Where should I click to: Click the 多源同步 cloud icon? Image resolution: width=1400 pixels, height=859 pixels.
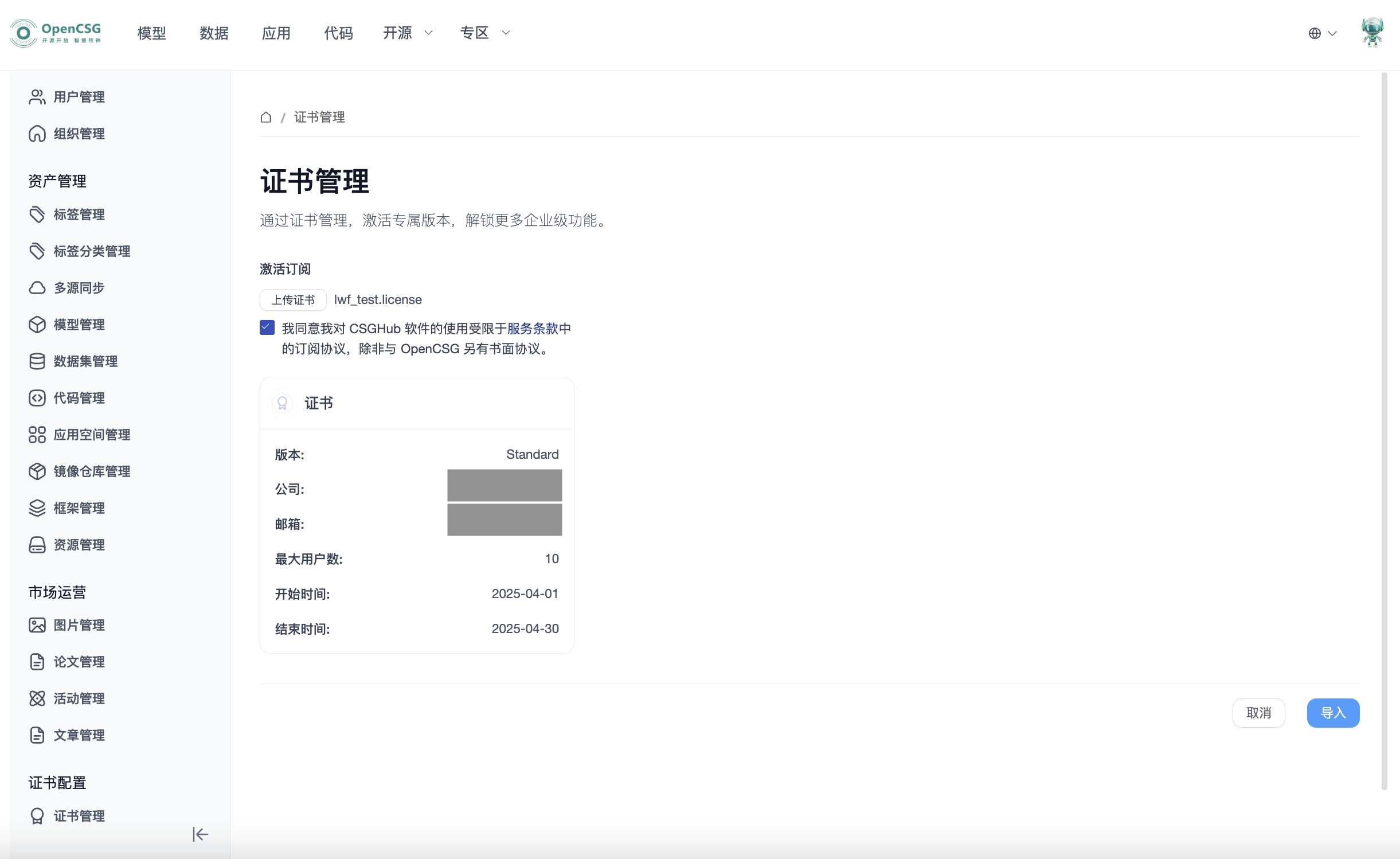(x=37, y=288)
